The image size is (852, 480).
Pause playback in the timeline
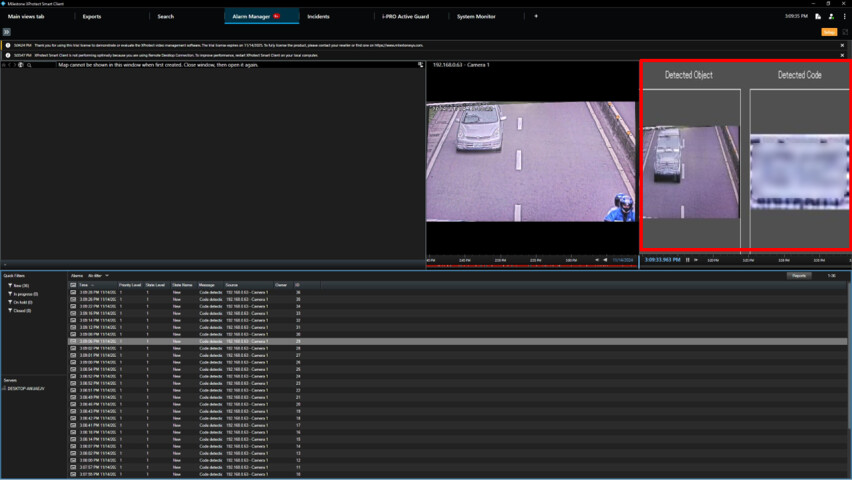click(x=688, y=260)
